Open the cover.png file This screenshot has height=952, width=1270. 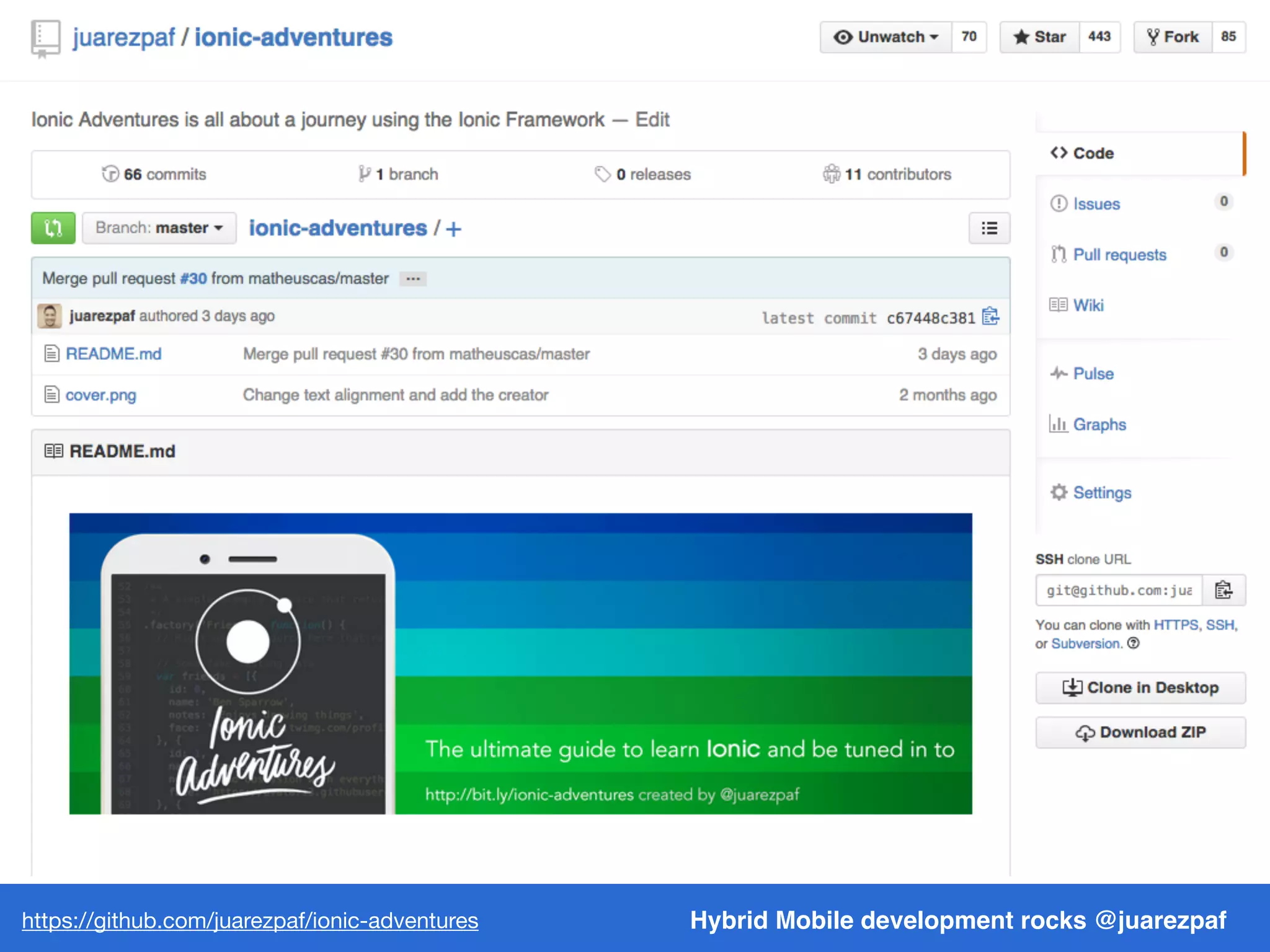(101, 395)
